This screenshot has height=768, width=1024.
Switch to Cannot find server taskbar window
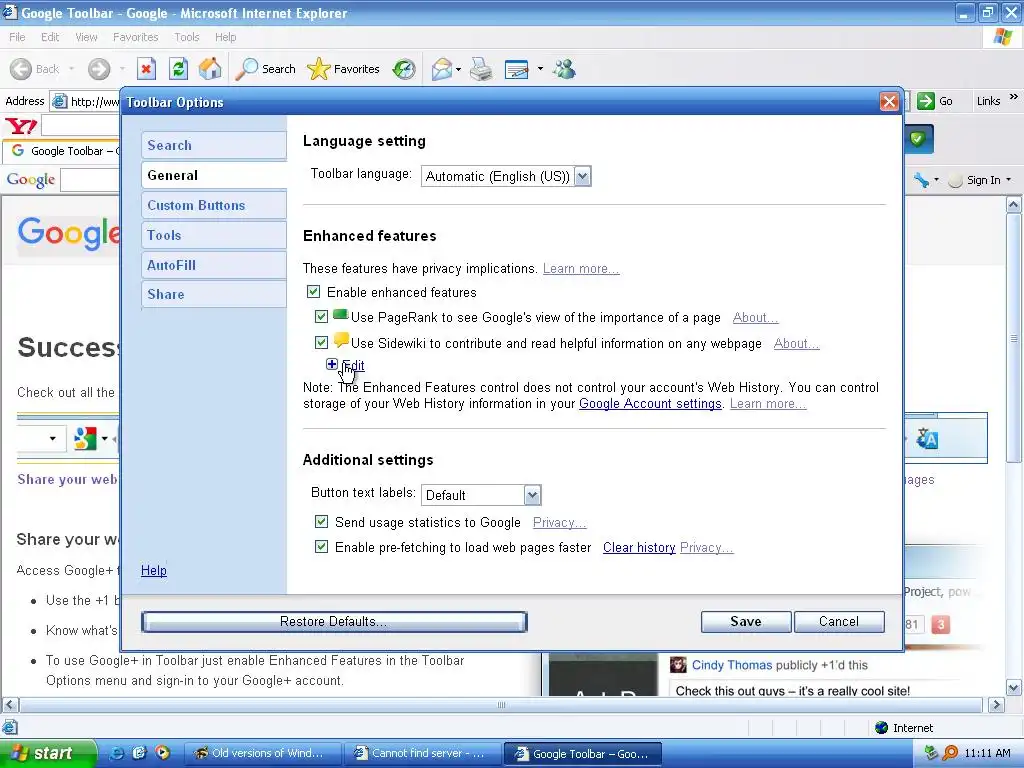423,753
